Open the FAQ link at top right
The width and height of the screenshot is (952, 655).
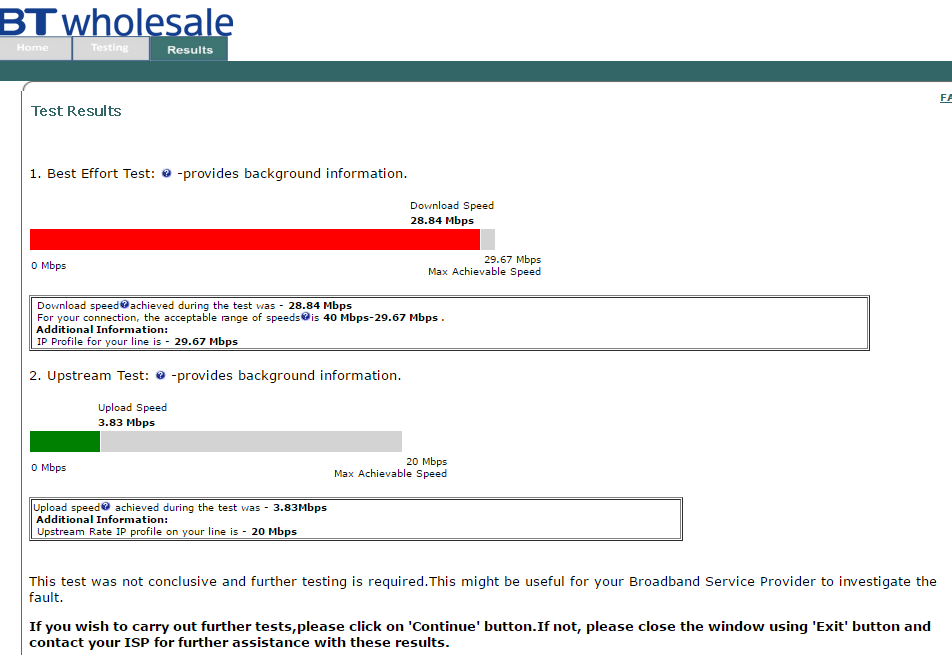tap(946, 98)
